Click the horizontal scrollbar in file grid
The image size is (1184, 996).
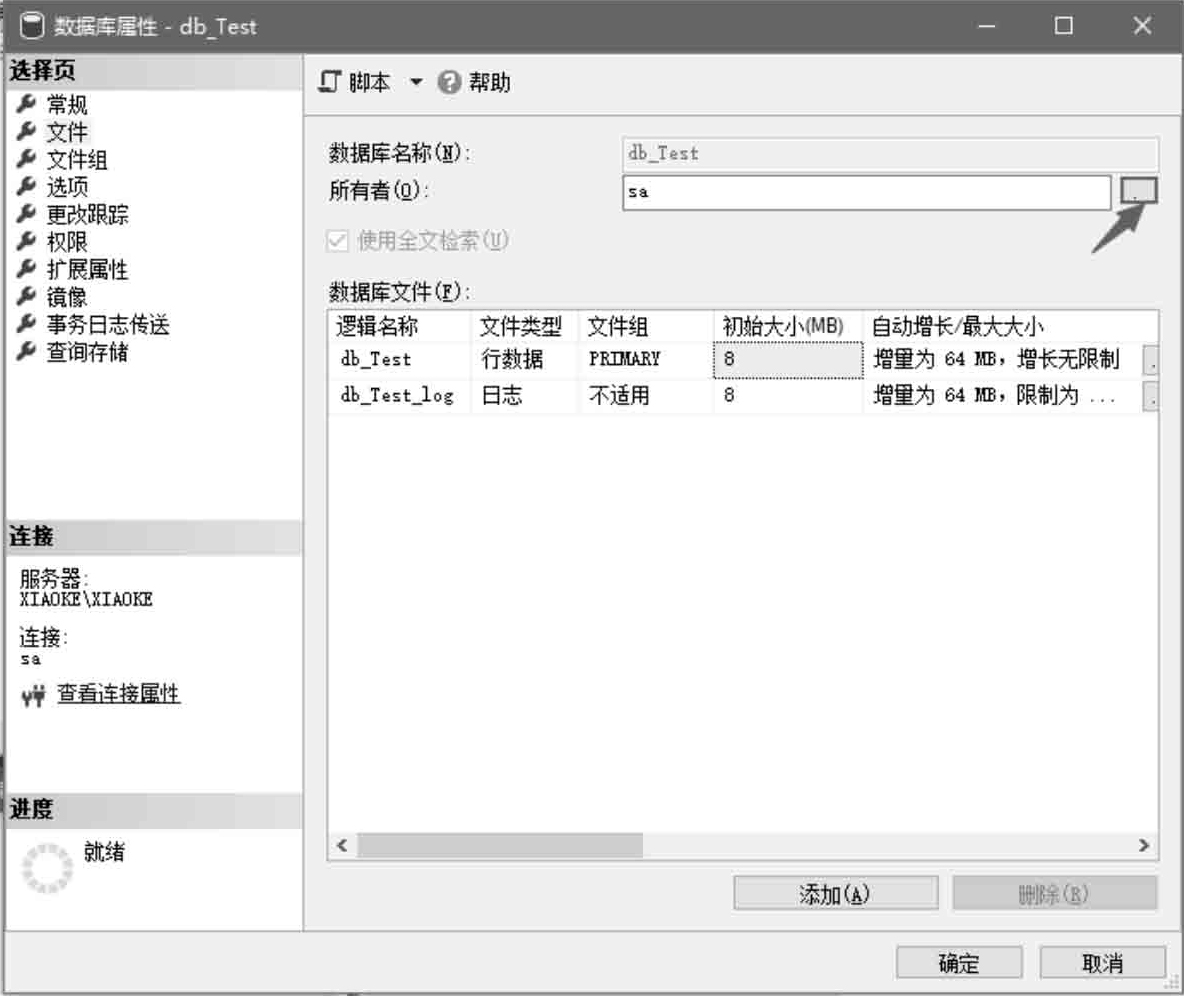pyautogui.click(x=500, y=845)
